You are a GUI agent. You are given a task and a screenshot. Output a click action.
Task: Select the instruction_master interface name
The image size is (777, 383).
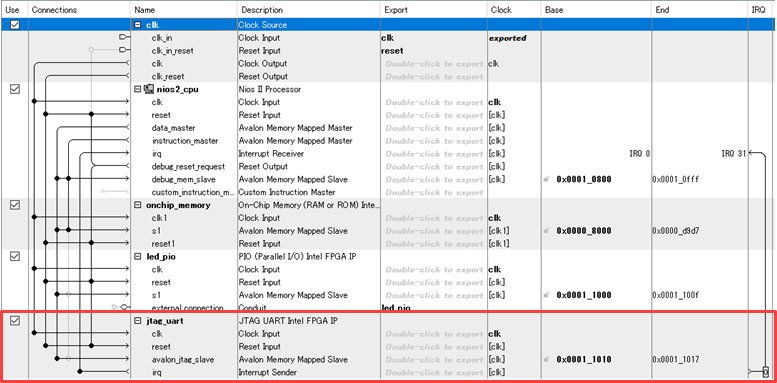(x=185, y=141)
